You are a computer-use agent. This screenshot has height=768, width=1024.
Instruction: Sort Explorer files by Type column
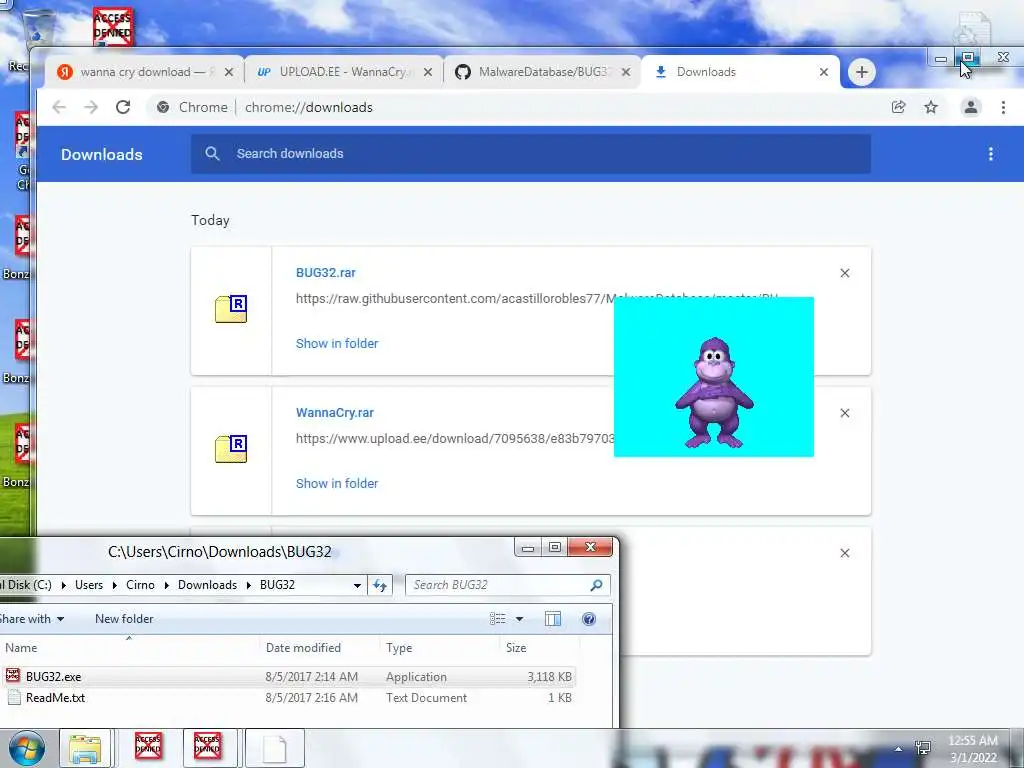439,648
